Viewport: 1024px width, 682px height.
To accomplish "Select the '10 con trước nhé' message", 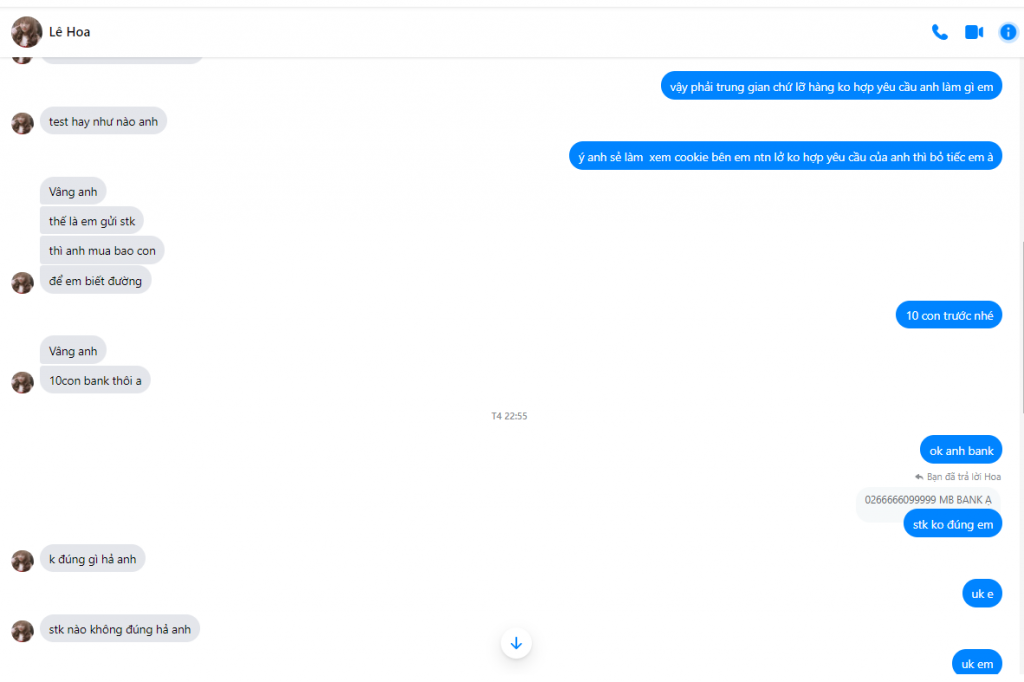I will click(x=949, y=316).
